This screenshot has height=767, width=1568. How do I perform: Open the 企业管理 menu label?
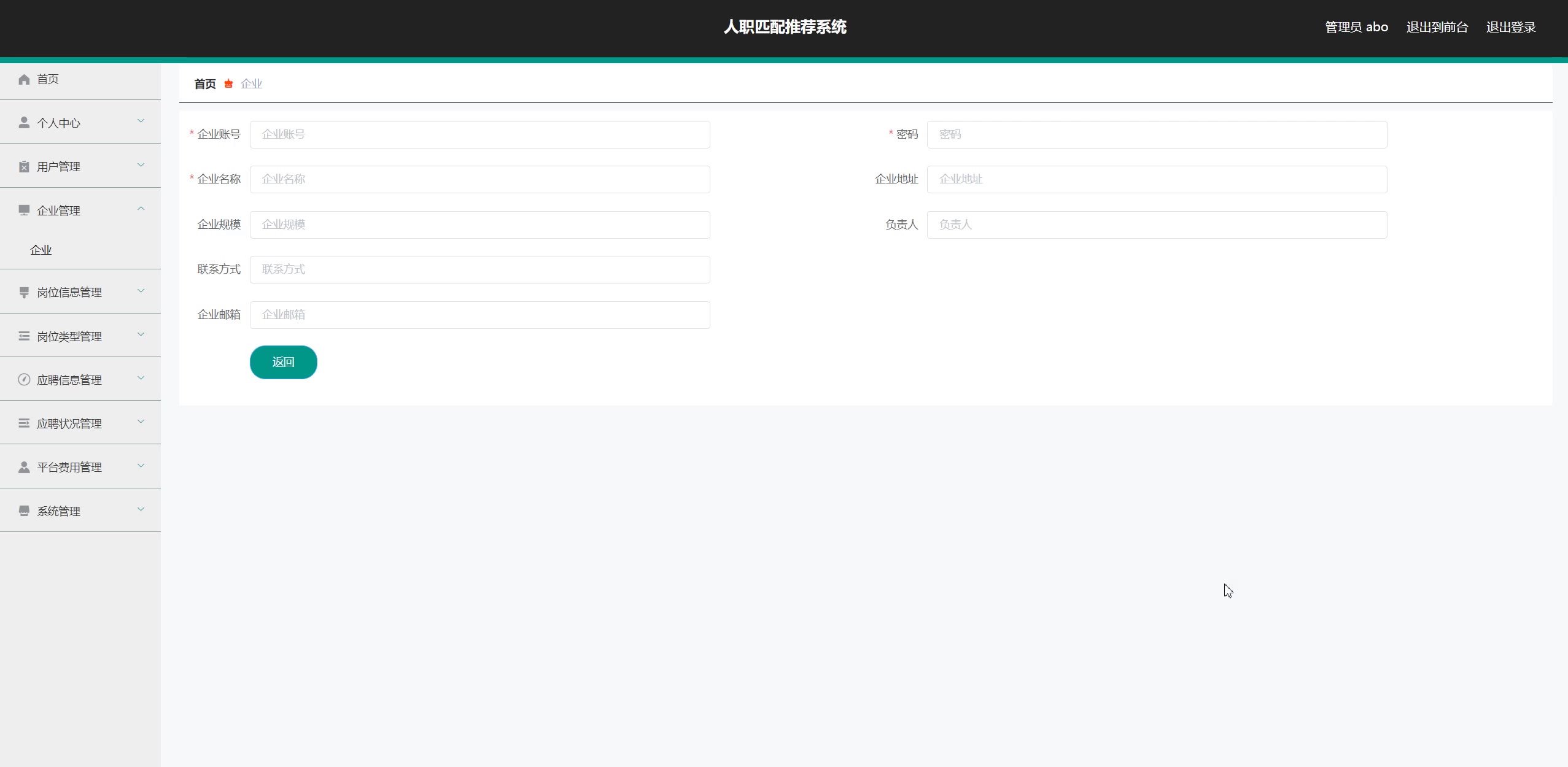pyautogui.click(x=58, y=210)
